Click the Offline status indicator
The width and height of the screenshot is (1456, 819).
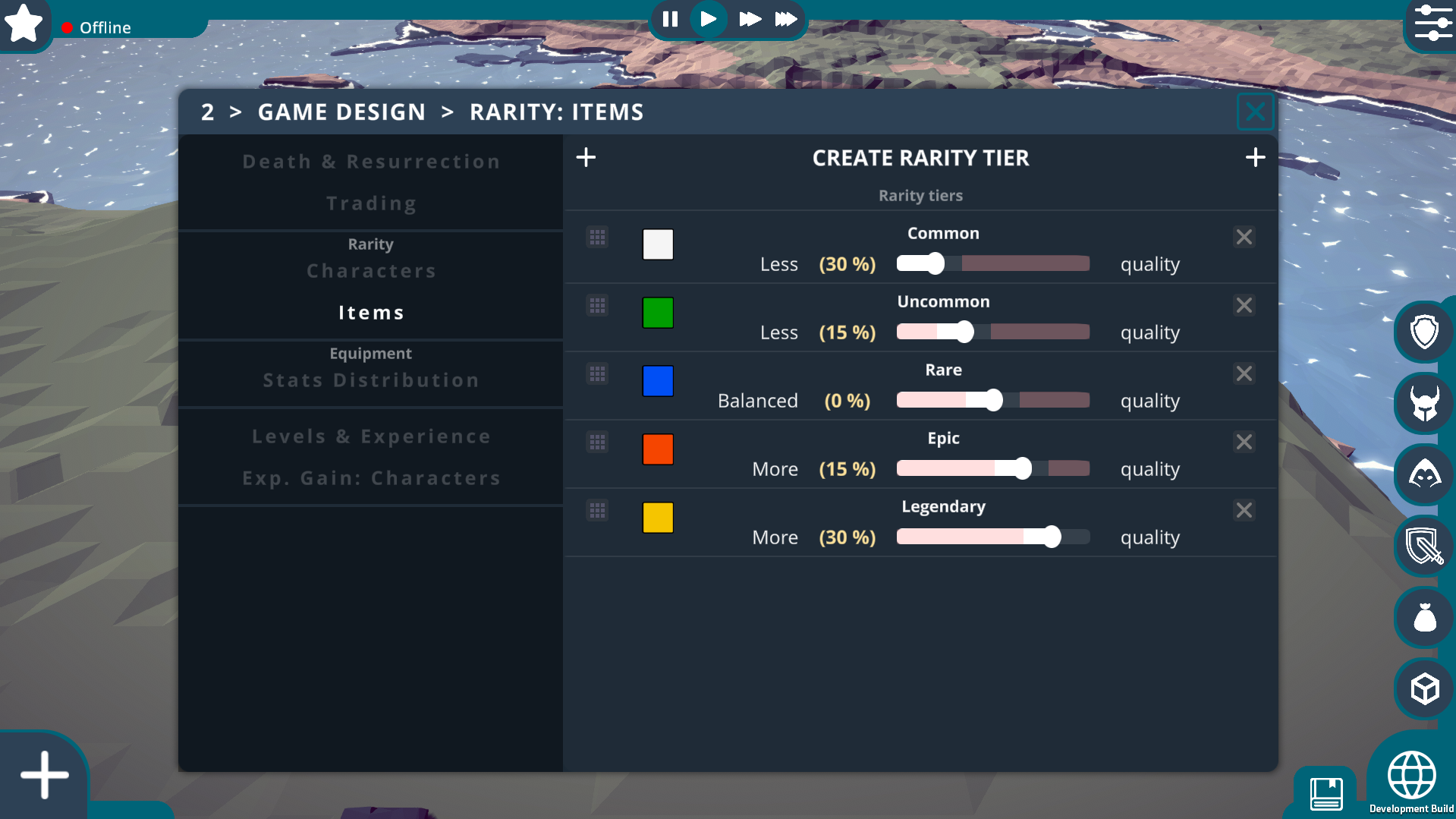96,27
